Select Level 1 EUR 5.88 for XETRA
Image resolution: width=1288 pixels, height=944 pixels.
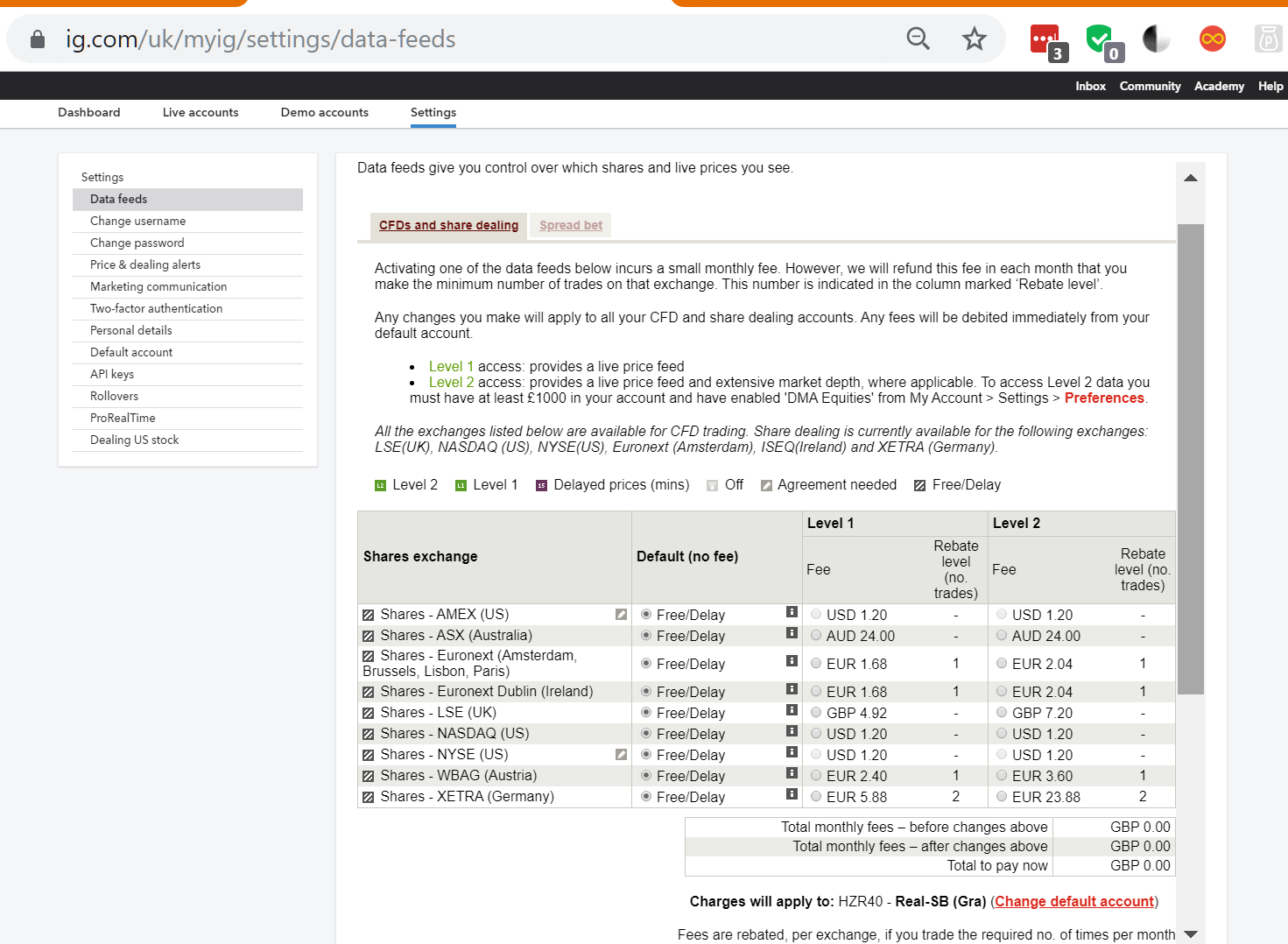click(x=816, y=797)
